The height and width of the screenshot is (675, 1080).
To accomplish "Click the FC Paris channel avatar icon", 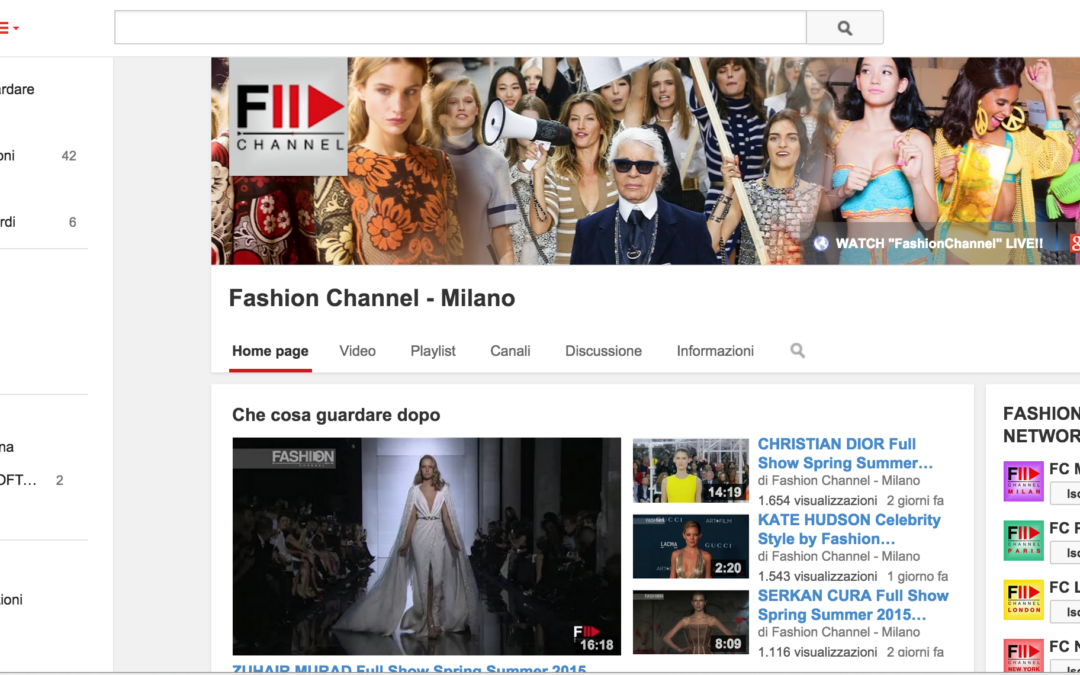I will [x=1022, y=540].
